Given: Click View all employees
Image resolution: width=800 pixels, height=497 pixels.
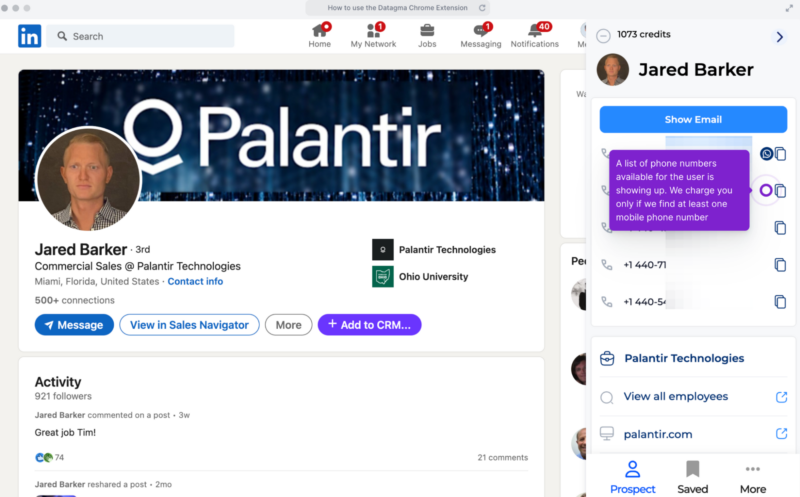Looking at the screenshot, I should (x=676, y=396).
